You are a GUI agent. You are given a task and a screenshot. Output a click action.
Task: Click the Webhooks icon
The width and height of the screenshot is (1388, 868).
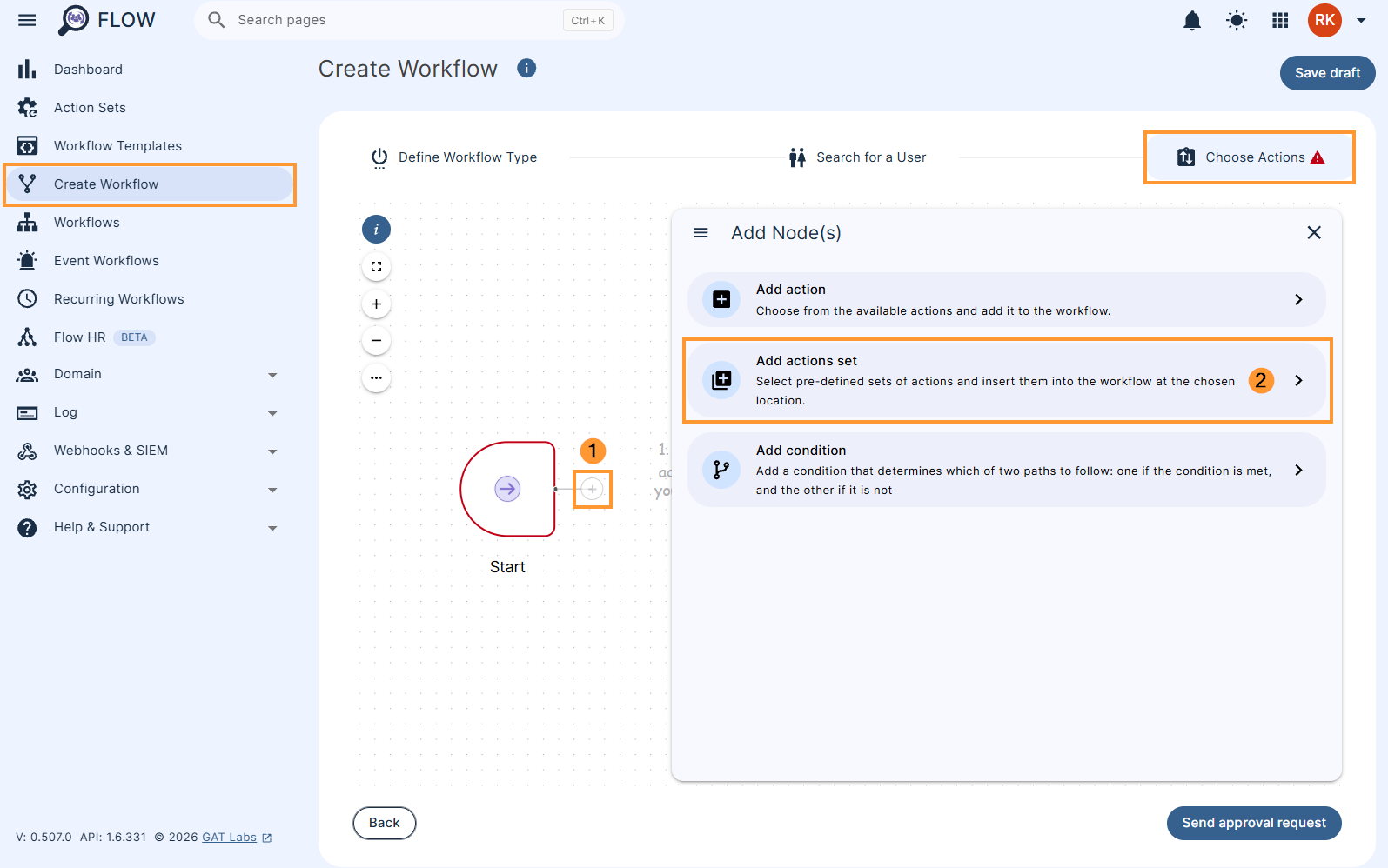(27, 451)
